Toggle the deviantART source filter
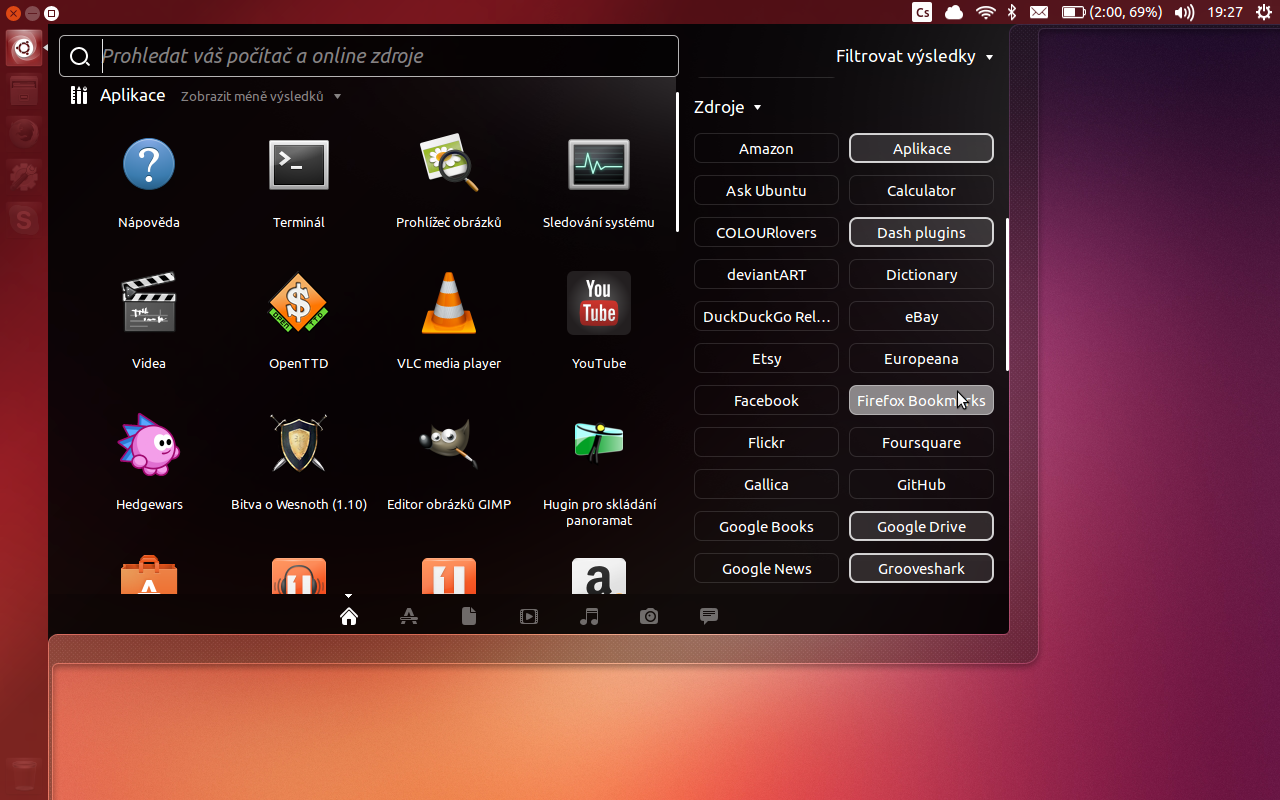This screenshot has width=1280, height=800. tap(766, 274)
